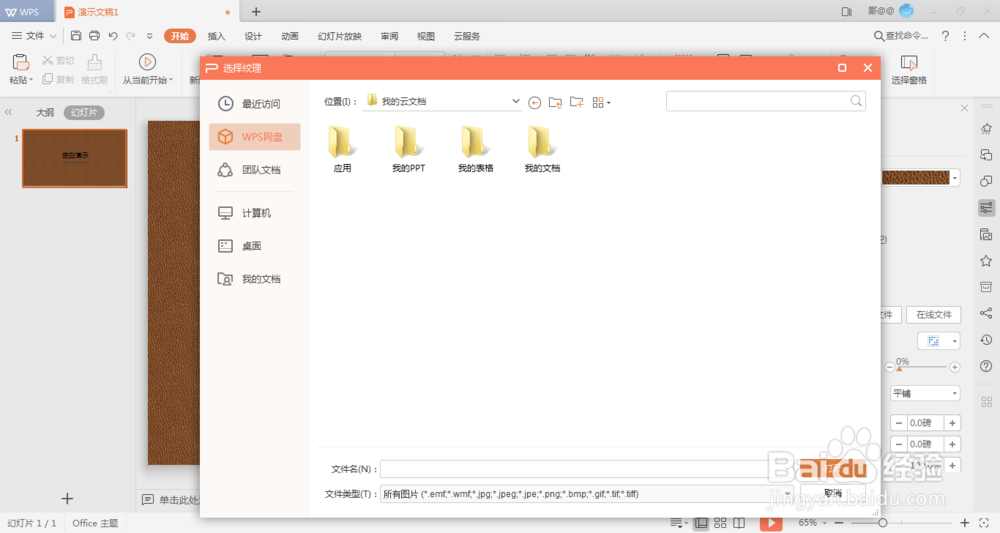The height and width of the screenshot is (533, 1000).
Task: Open the 我的文档 folder in file list
Action: 542,149
